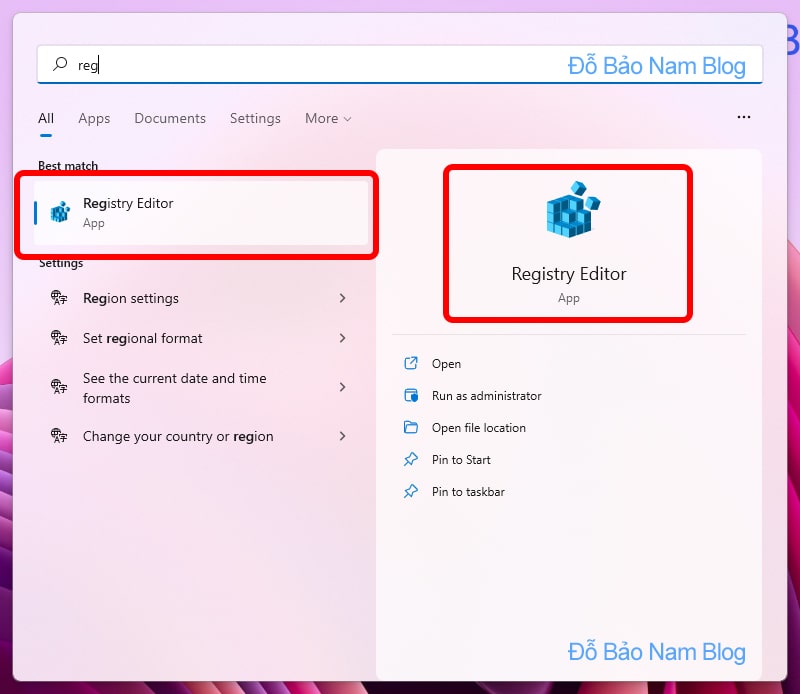Screen dimensions: 800x694
Task: Choose Open file location
Action: tap(479, 428)
